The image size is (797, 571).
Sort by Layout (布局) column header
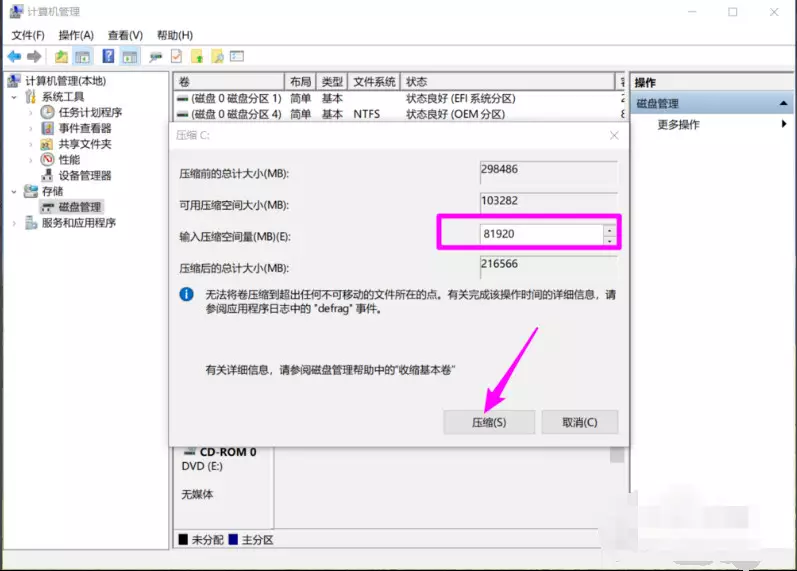[300, 81]
